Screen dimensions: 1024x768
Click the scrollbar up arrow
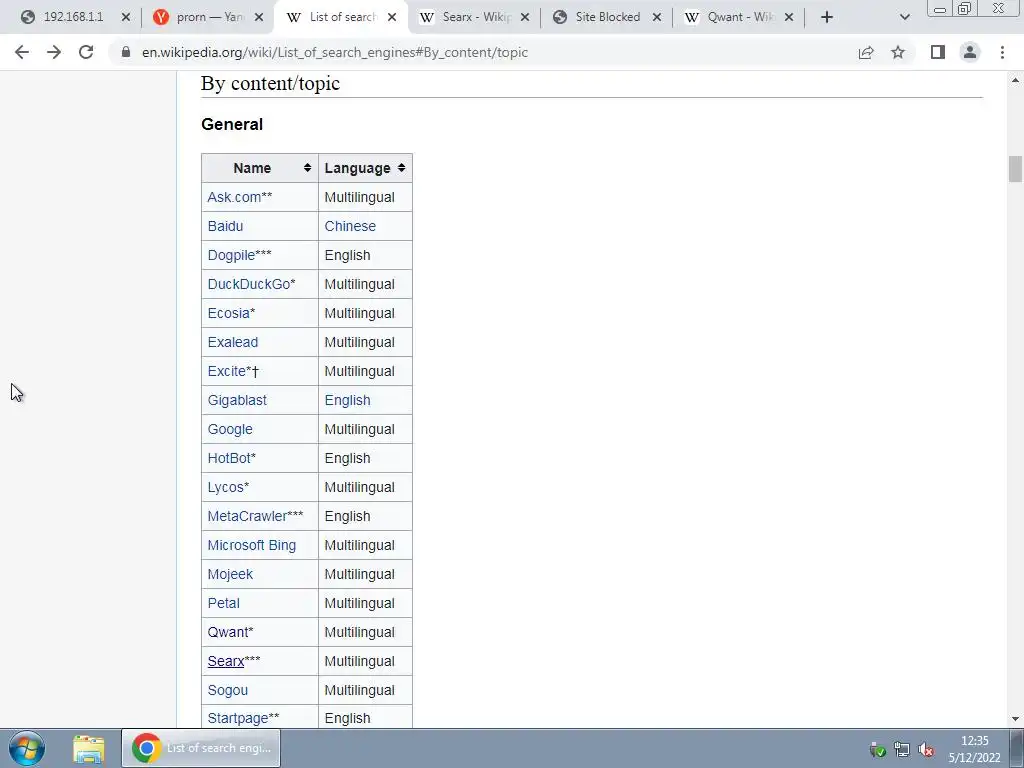(1015, 80)
